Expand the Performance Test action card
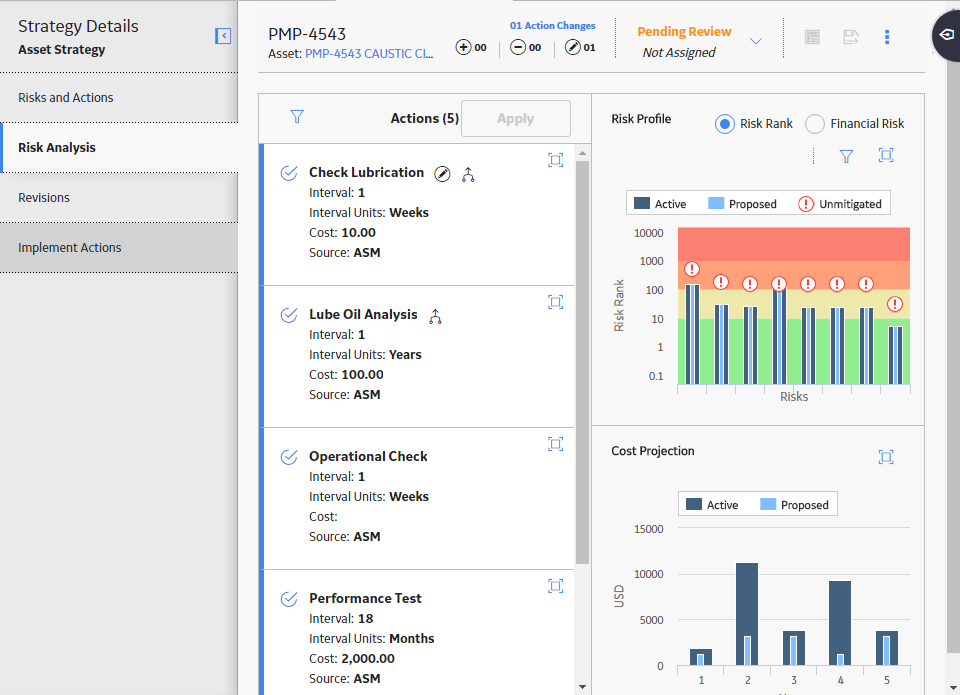 pos(555,586)
